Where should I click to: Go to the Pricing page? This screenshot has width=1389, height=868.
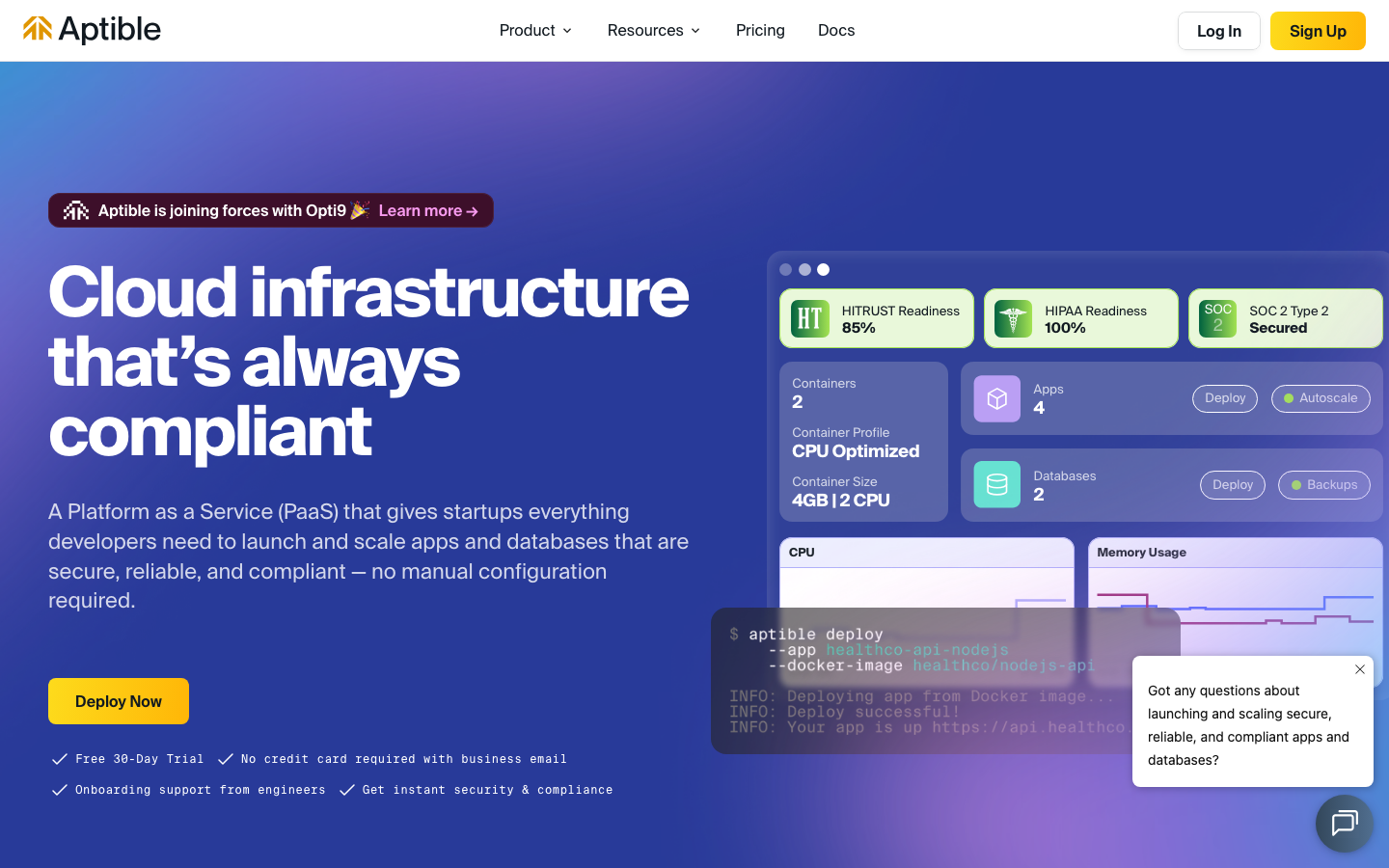[760, 31]
